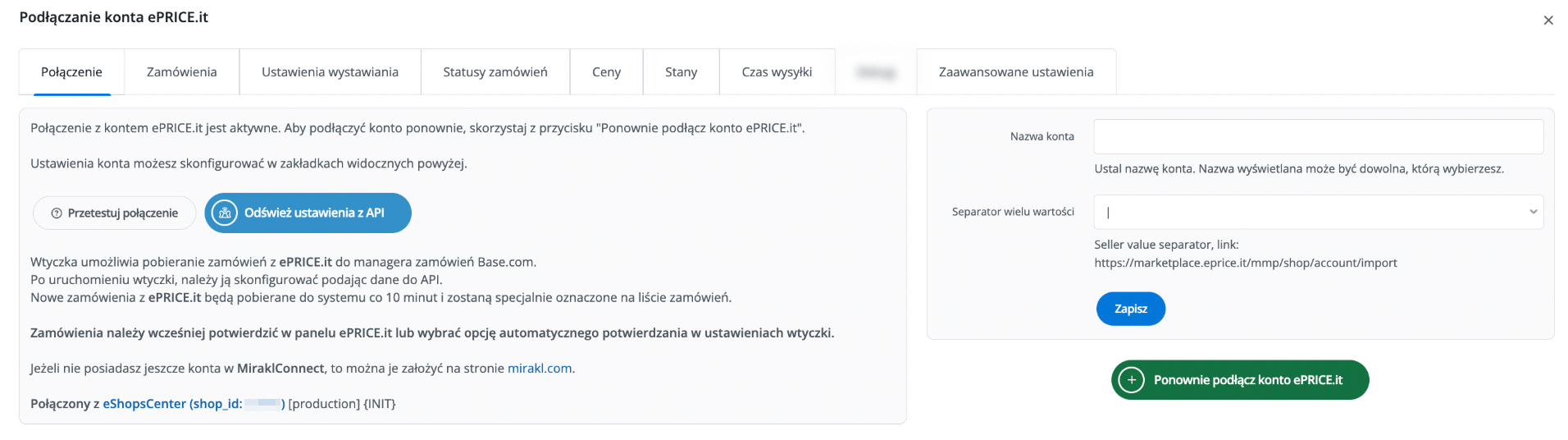Image resolution: width=1568 pixels, height=440 pixels.
Task: Open the blurred tab after Czas wysyłki
Action: click(875, 72)
